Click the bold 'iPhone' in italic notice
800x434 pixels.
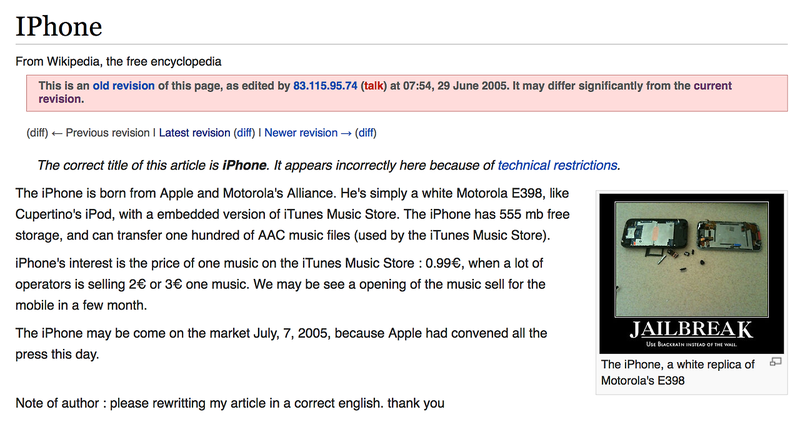tap(244, 165)
